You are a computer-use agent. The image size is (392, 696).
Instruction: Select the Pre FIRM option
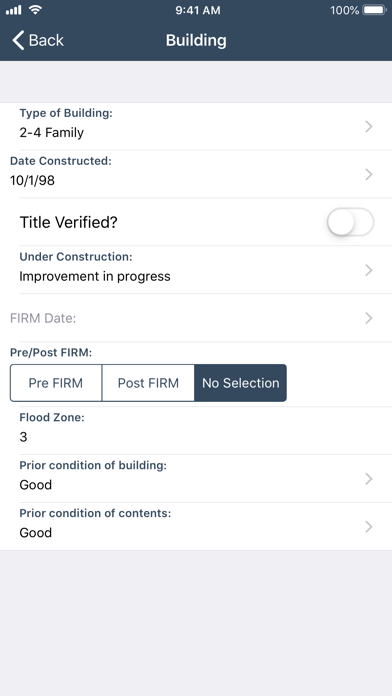(56, 383)
